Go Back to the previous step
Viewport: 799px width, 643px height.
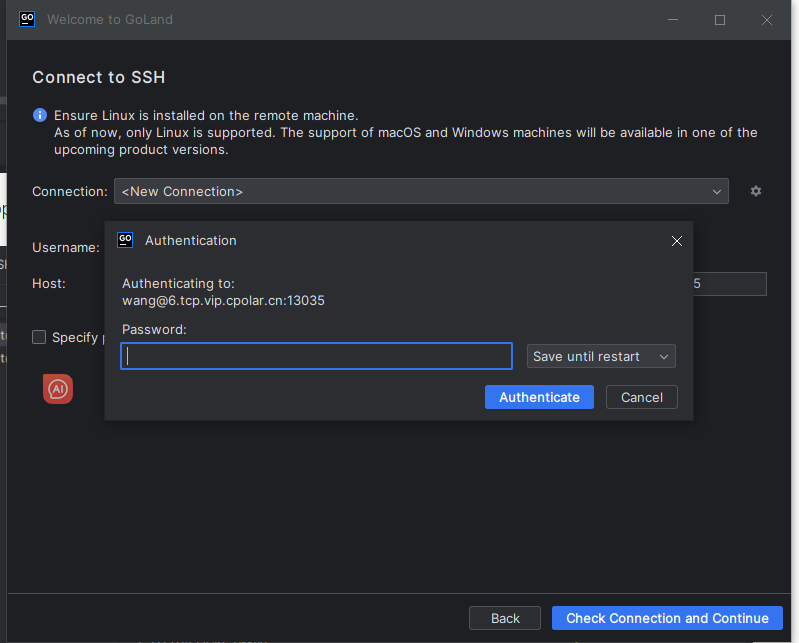tap(505, 618)
